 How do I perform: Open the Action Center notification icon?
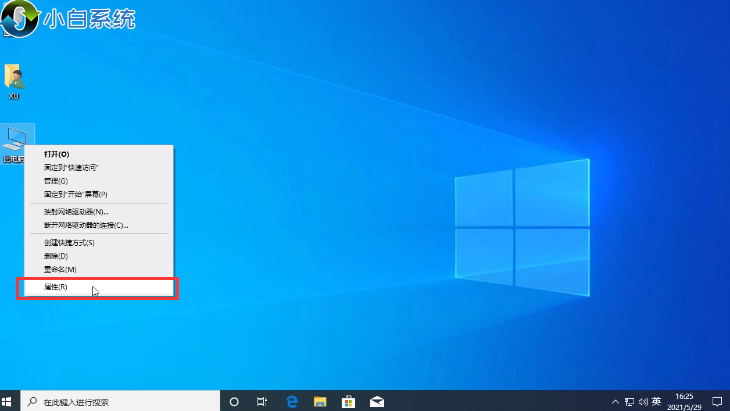717,401
